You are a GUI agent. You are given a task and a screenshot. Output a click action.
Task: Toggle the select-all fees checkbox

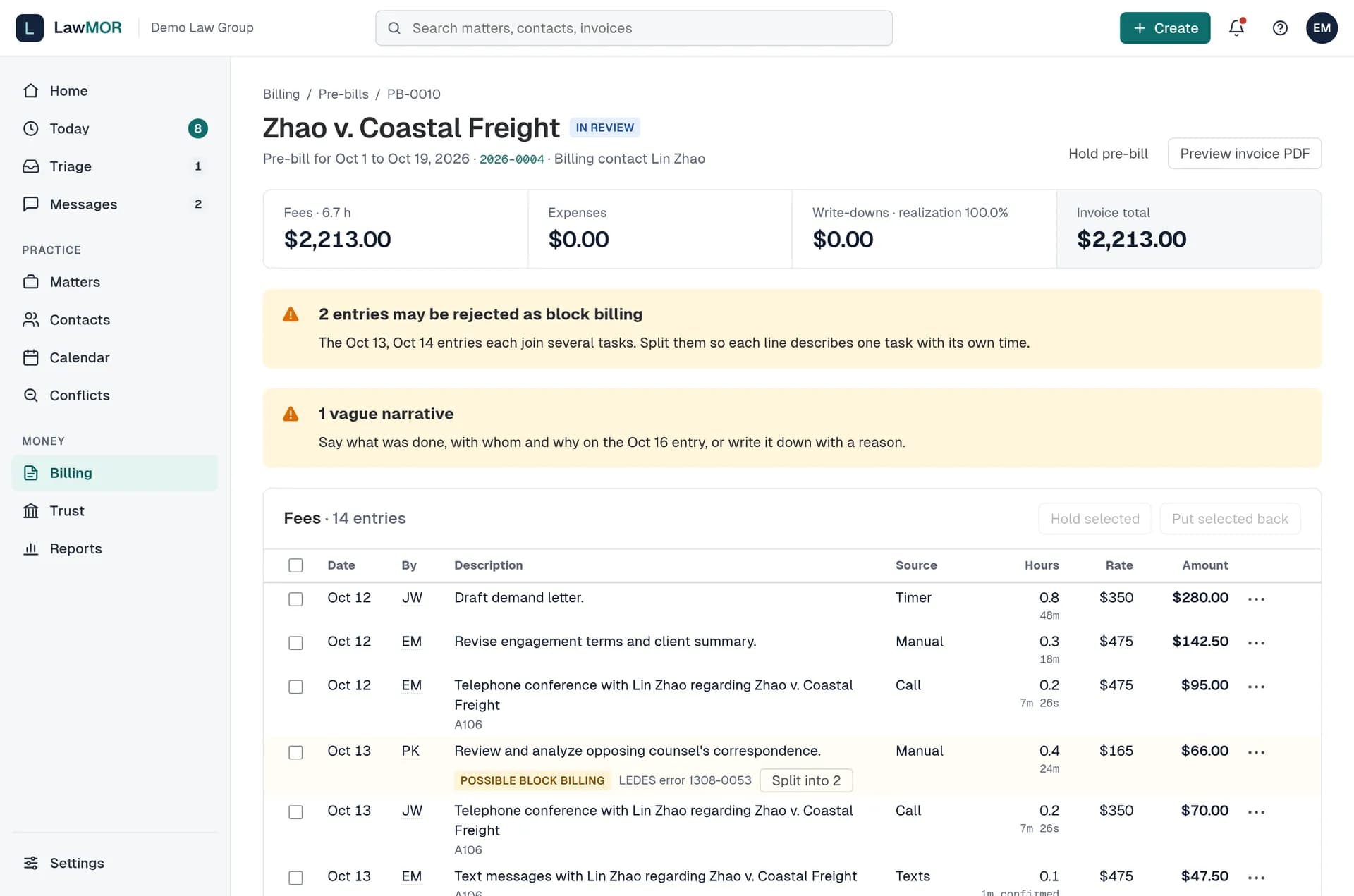(x=295, y=565)
